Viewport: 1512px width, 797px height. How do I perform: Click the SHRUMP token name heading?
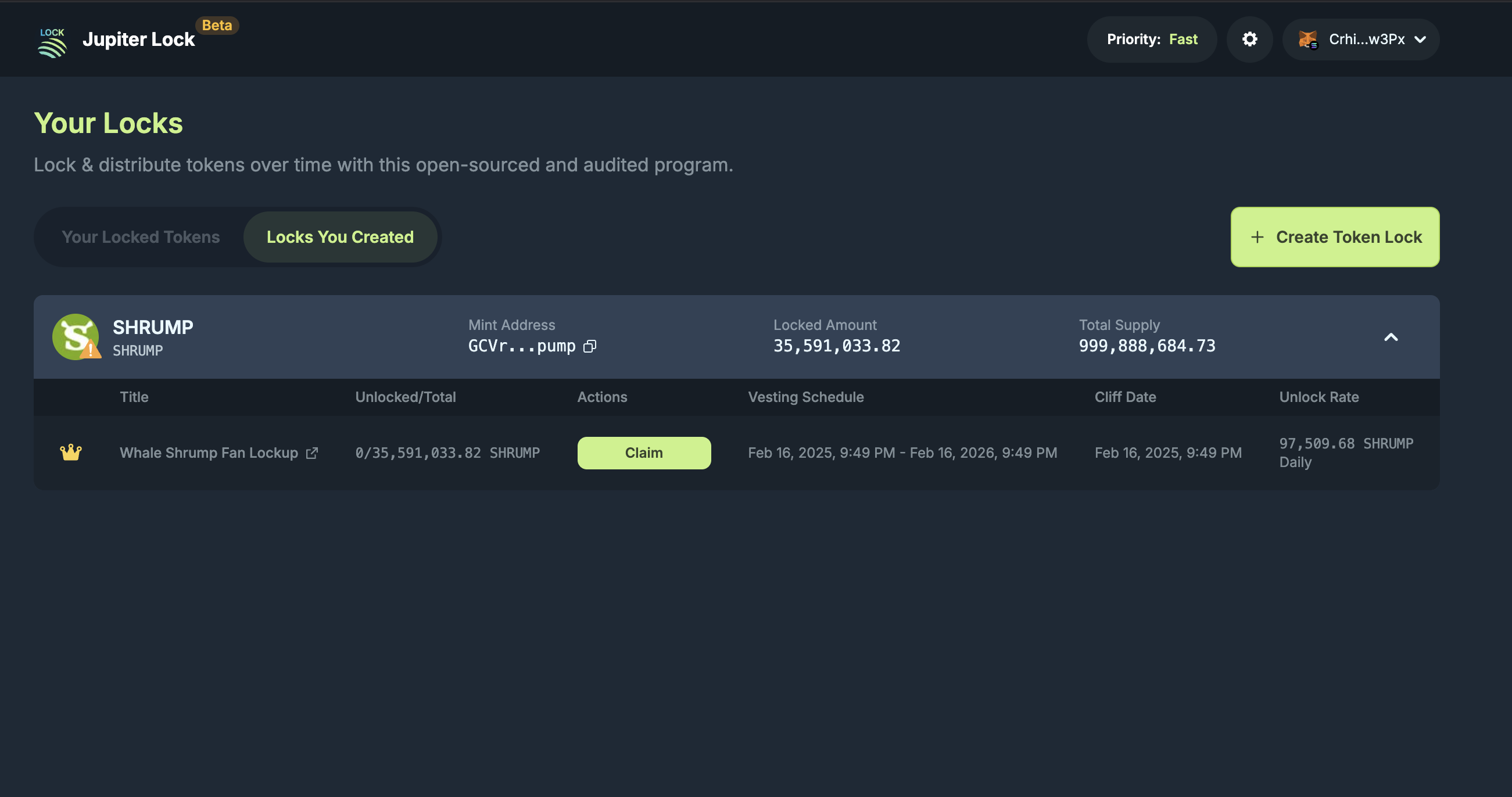[153, 328]
